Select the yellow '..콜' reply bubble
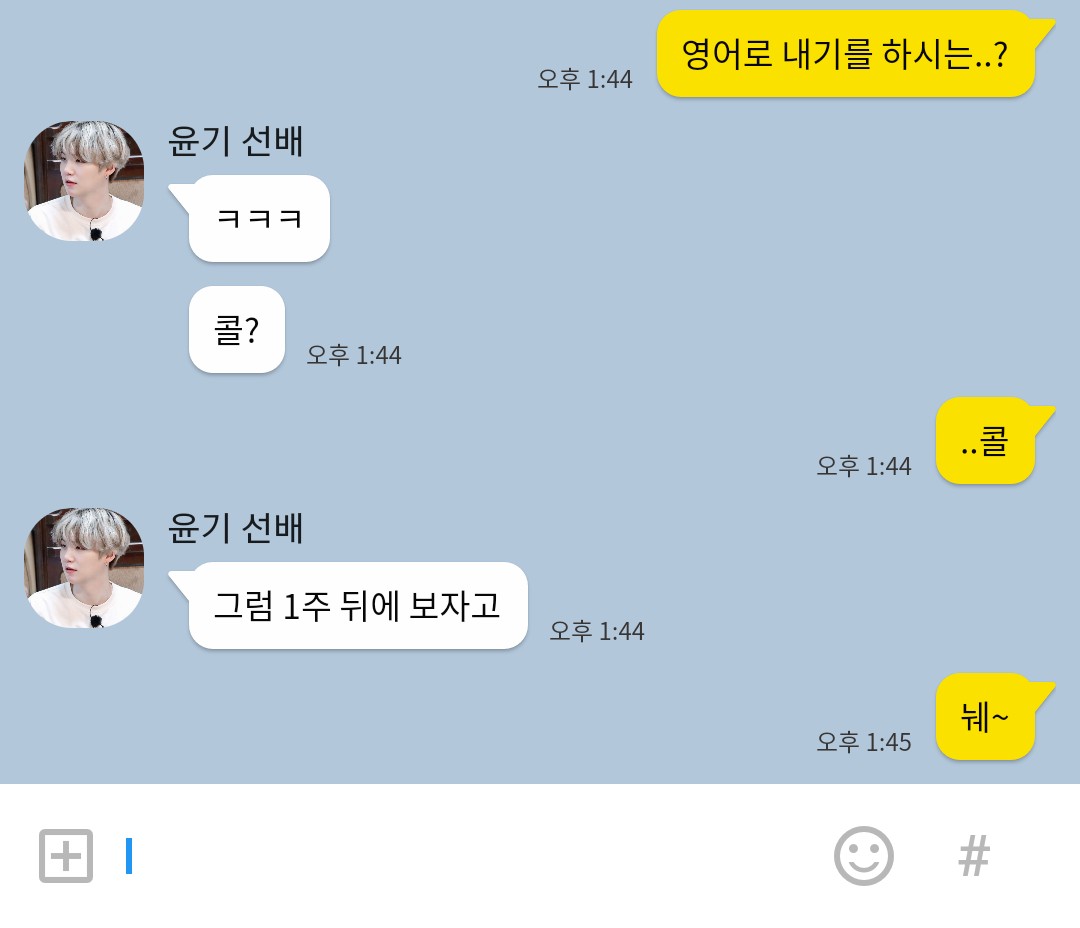This screenshot has width=1080, height=928. pyautogui.click(x=985, y=440)
